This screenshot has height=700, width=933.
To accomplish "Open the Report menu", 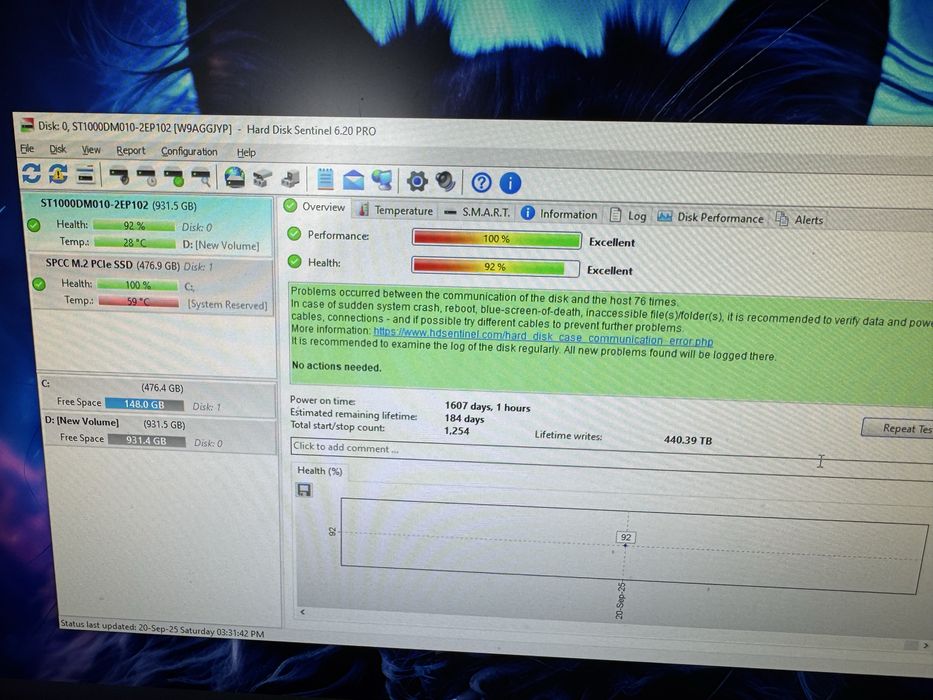I will point(130,151).
